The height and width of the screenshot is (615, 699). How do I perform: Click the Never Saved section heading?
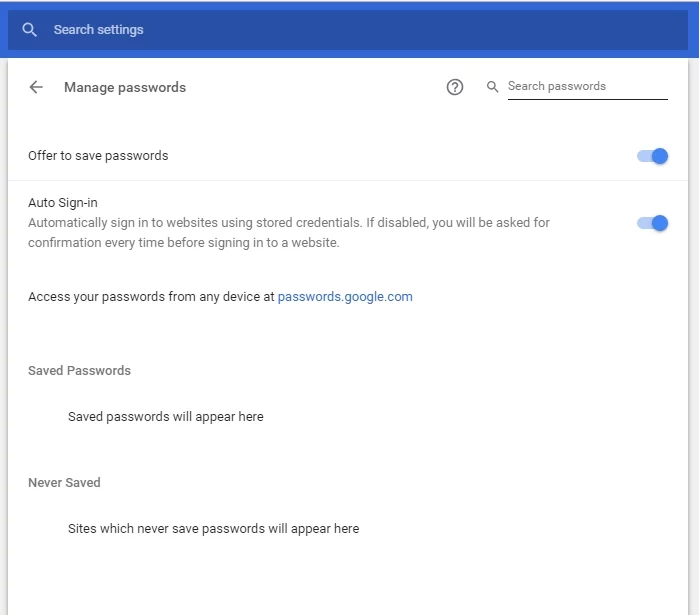pos(64,483)
